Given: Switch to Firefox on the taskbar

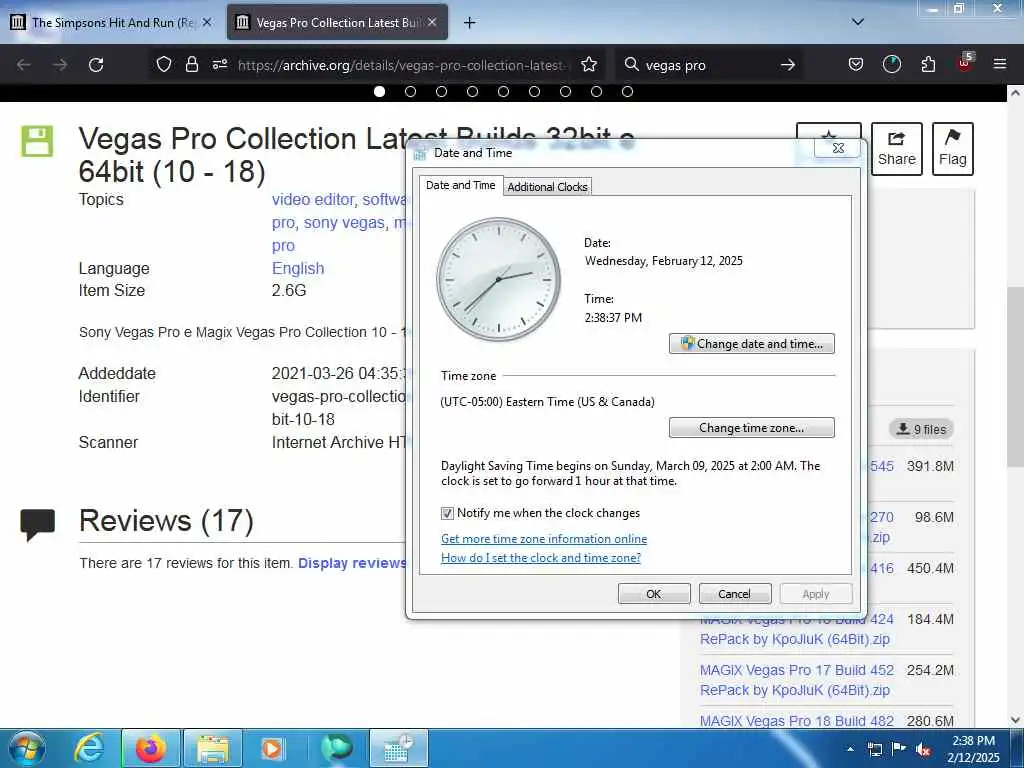Looking at the screenshot, I should (x=150, y=748).
